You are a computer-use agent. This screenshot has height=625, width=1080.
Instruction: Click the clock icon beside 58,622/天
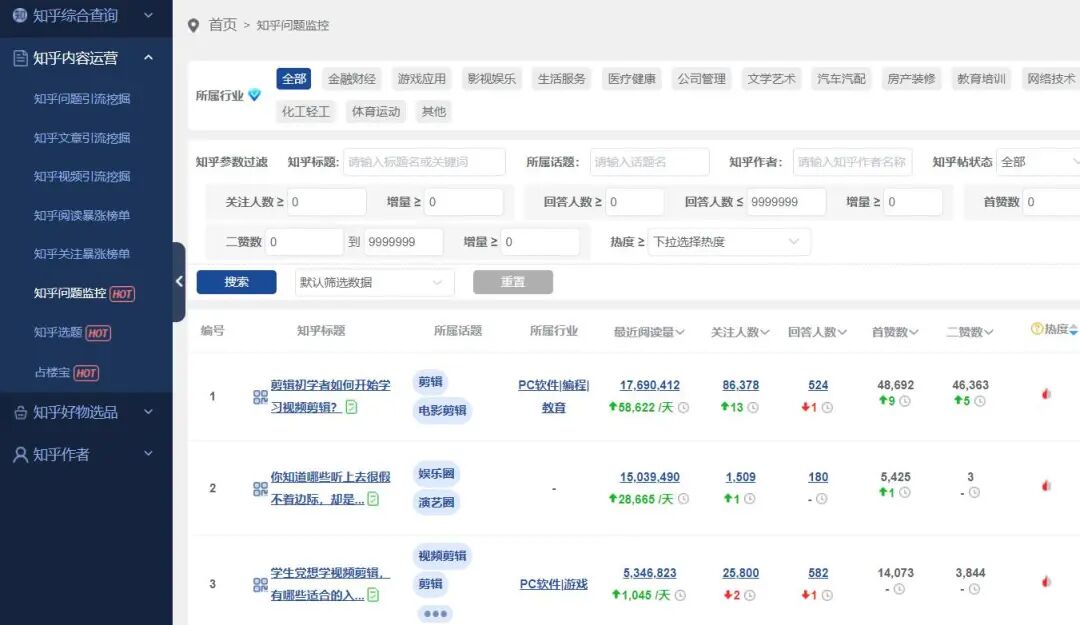tap(683, 408)
